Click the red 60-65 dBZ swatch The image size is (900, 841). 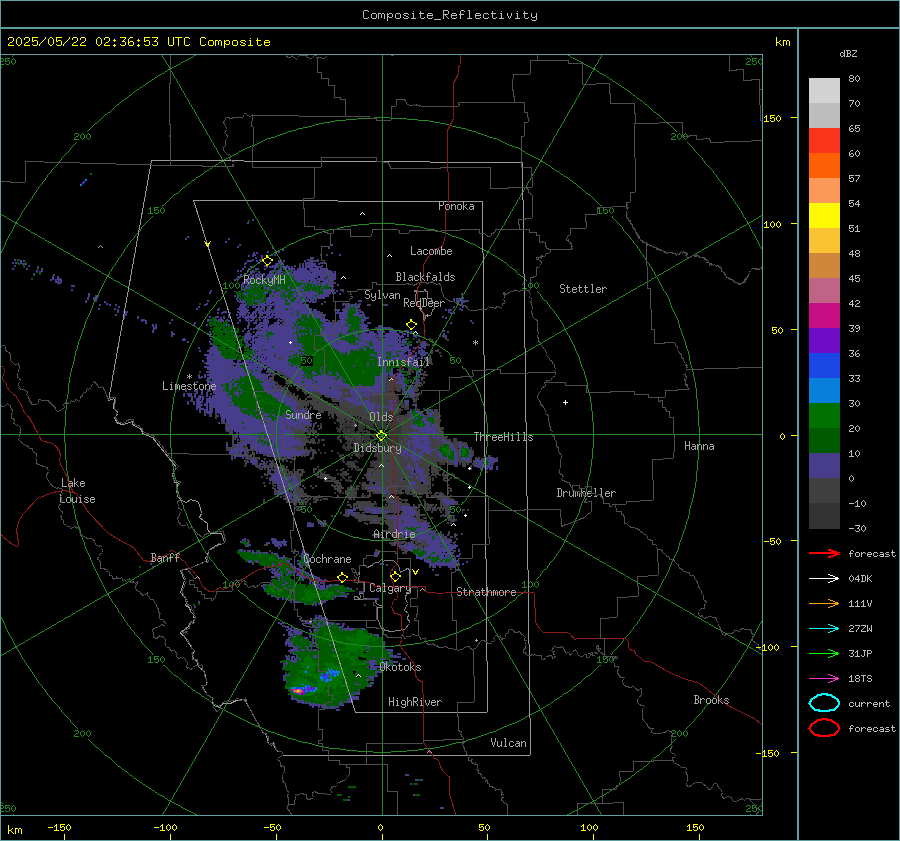tap(824, 141)
